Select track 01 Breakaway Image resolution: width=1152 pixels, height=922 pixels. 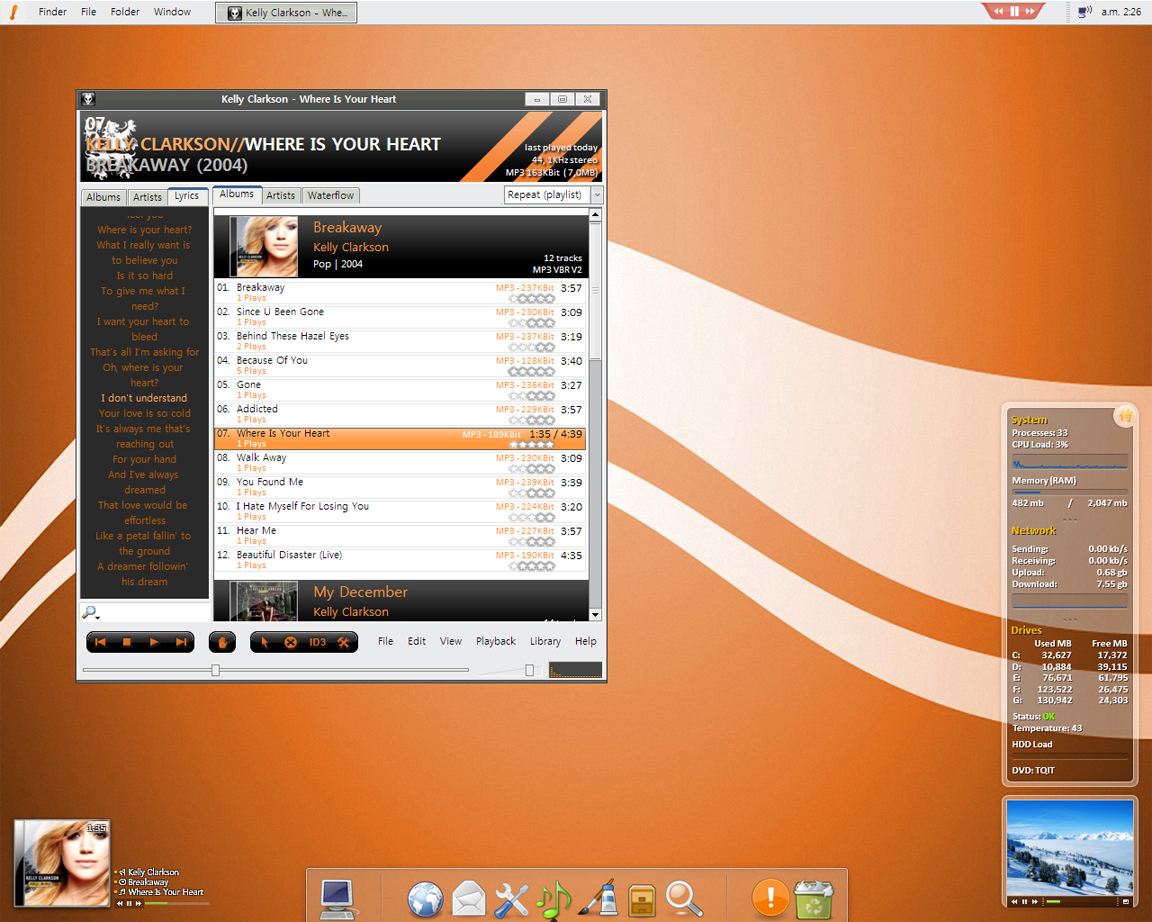click(401, 292)
